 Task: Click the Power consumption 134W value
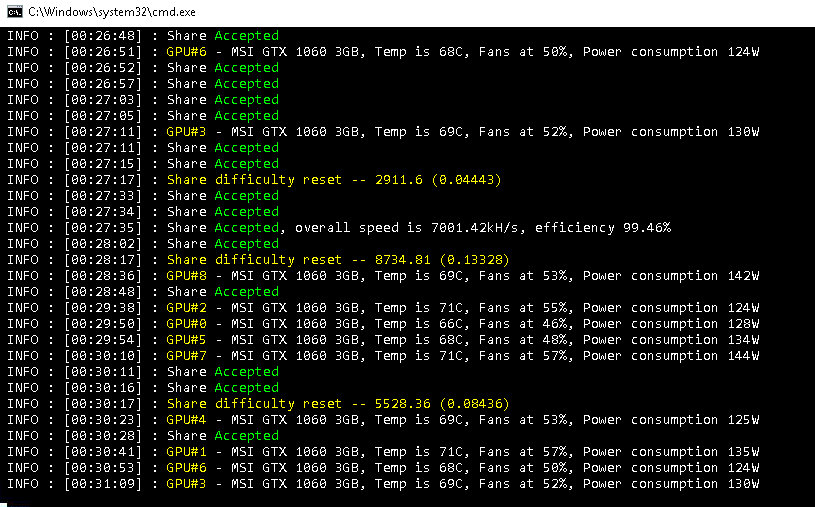671,340
